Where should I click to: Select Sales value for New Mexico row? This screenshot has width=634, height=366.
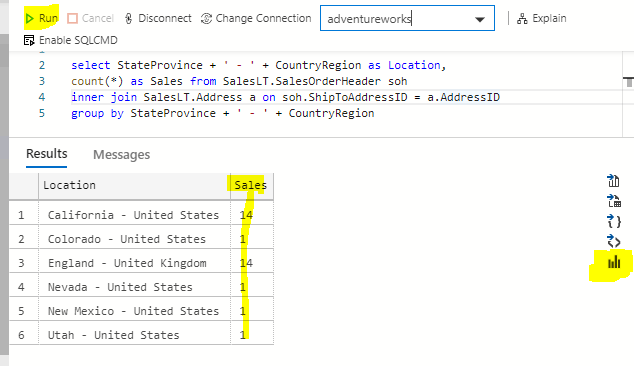coord(252,311)
